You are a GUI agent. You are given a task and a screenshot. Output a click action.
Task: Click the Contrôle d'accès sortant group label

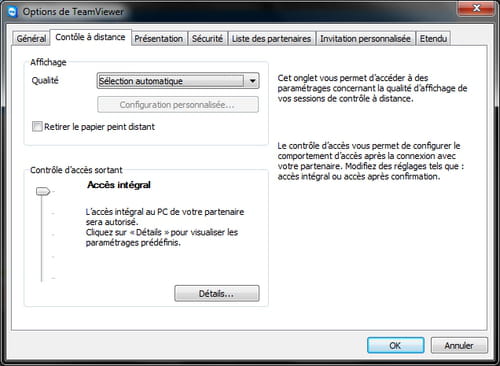[76, 170]
